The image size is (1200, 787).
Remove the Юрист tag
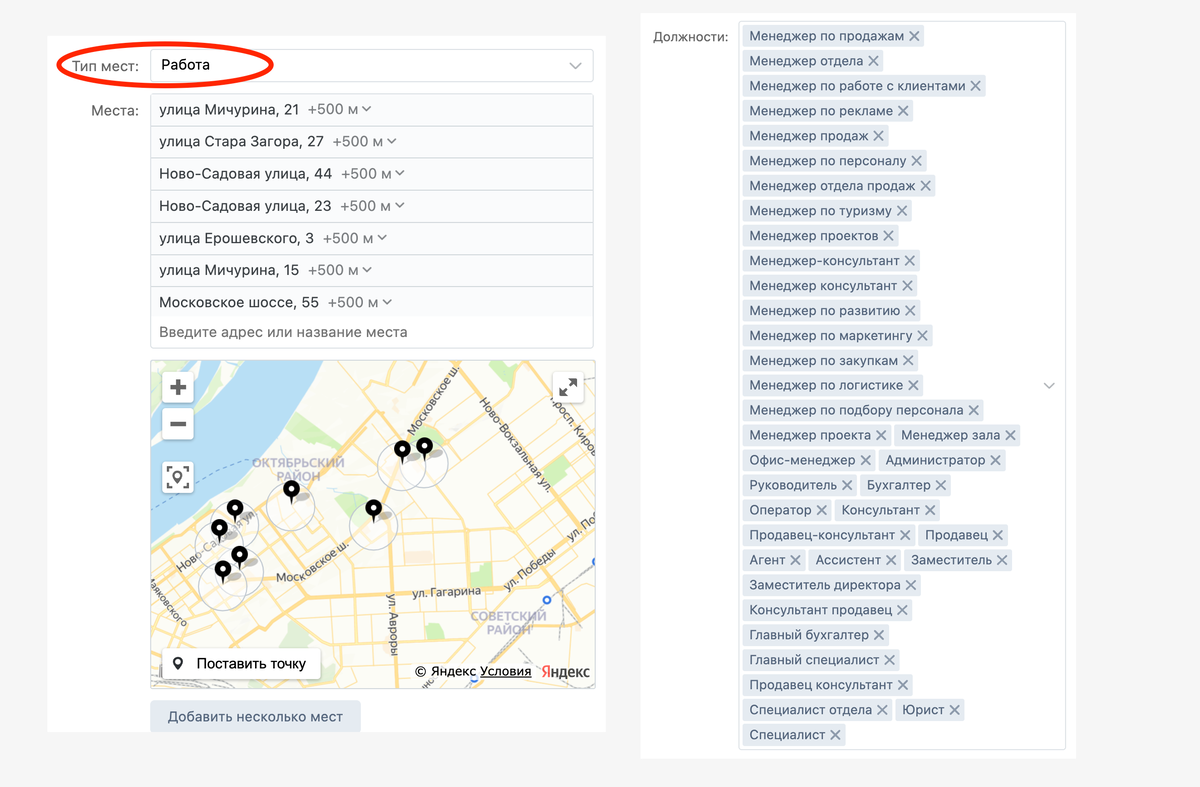coord(955,710)
